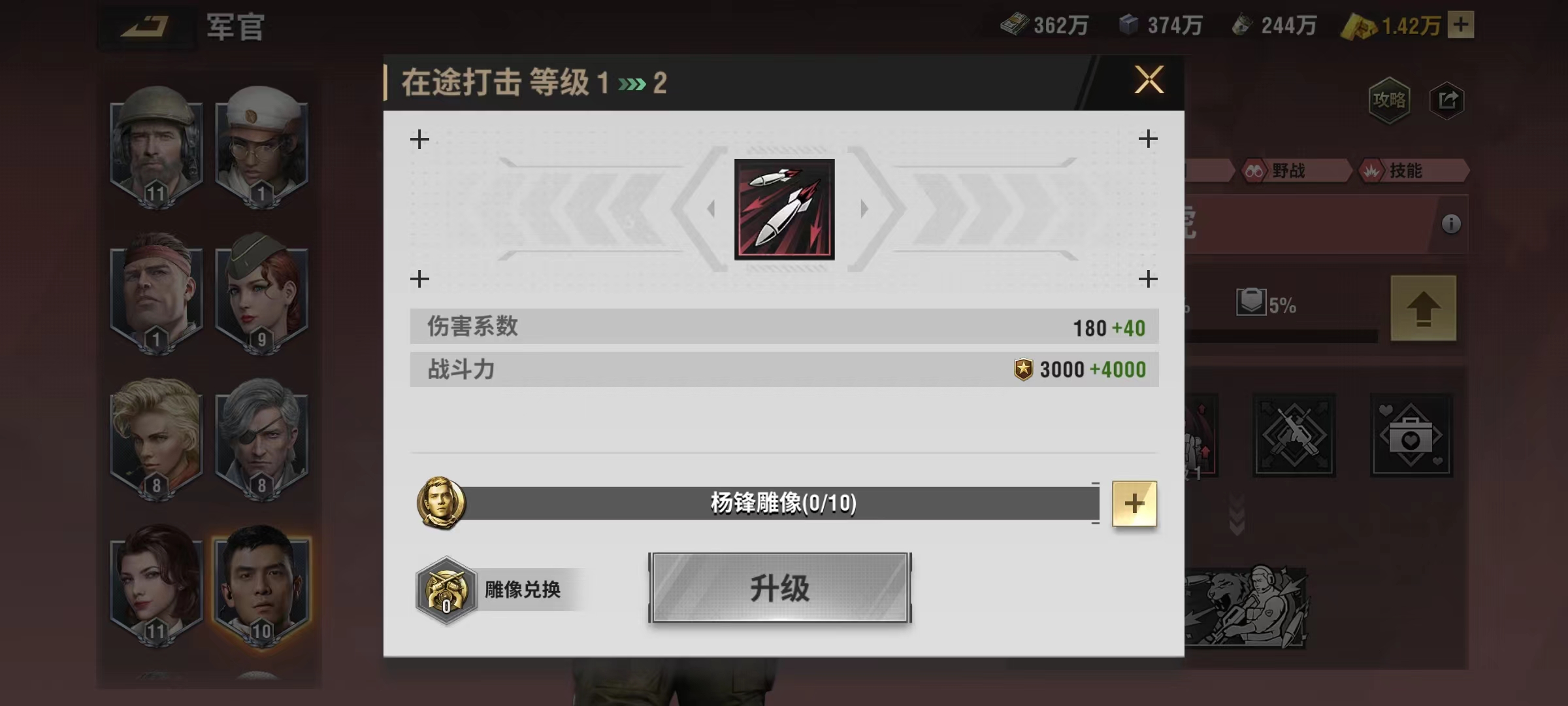Add gold with the top plus button
The image size is (1568, 706).
coord(1461,25)
